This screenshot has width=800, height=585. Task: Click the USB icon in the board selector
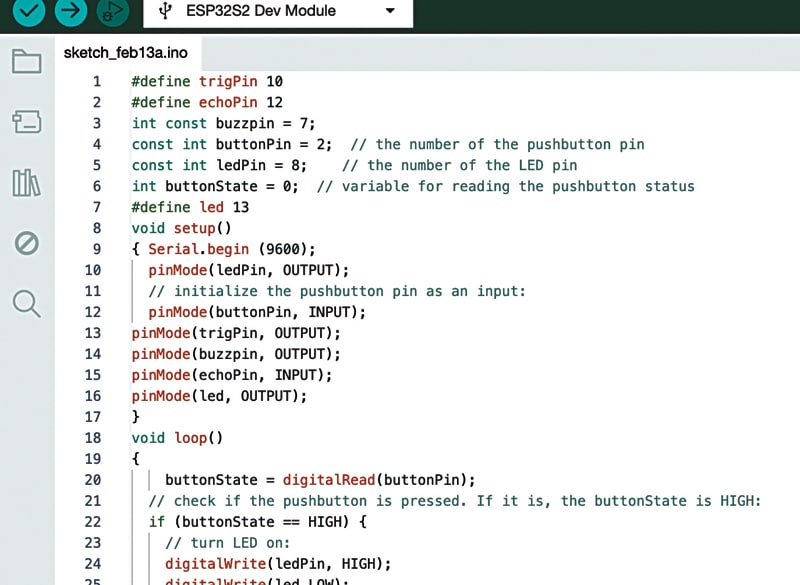(165, 11)
